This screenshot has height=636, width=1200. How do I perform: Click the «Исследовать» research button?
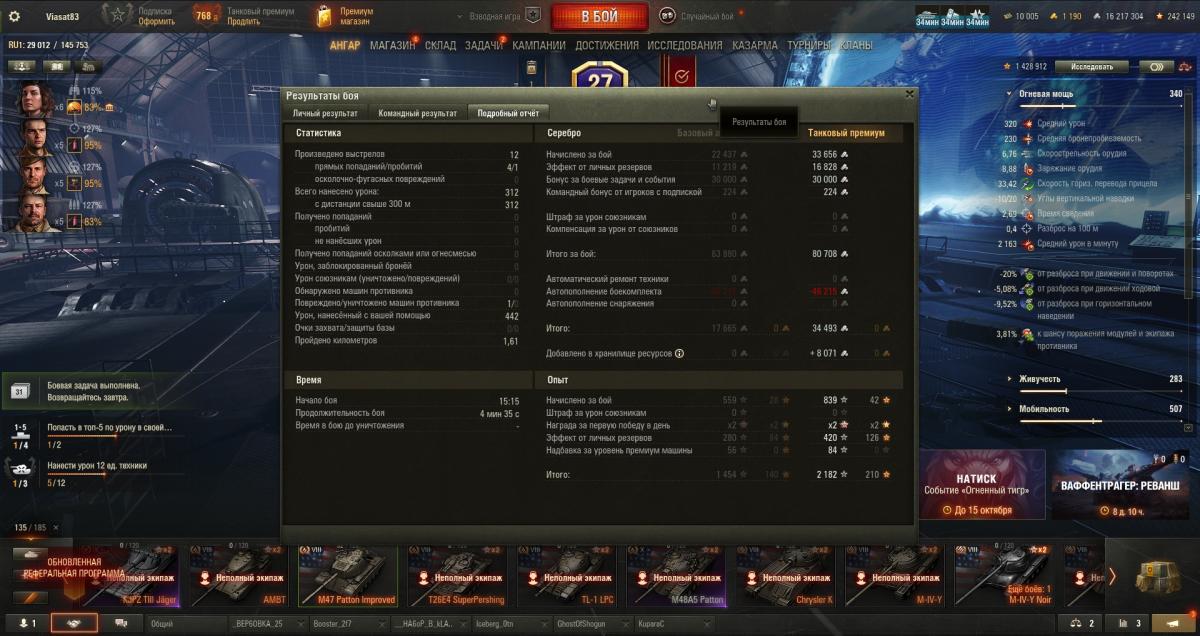point(1092,66)
